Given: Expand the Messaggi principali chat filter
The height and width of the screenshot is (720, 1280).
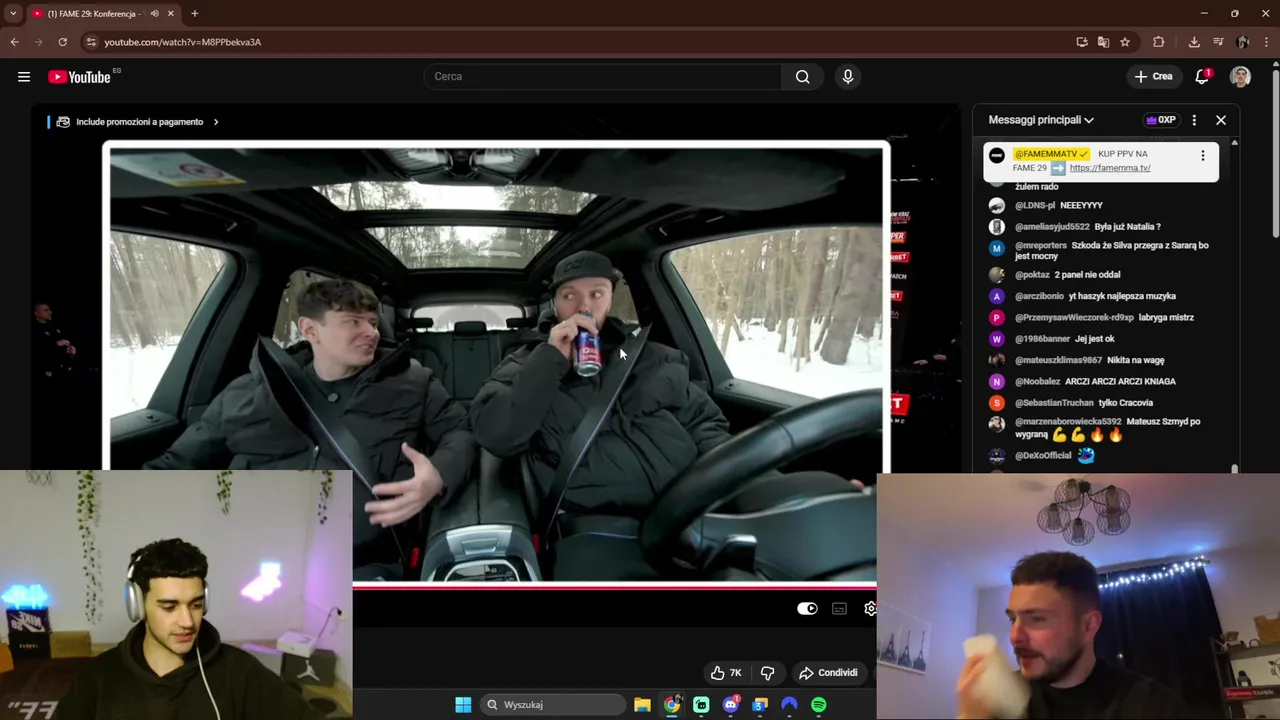Looking at the screenshot, I should (1041, 120).
